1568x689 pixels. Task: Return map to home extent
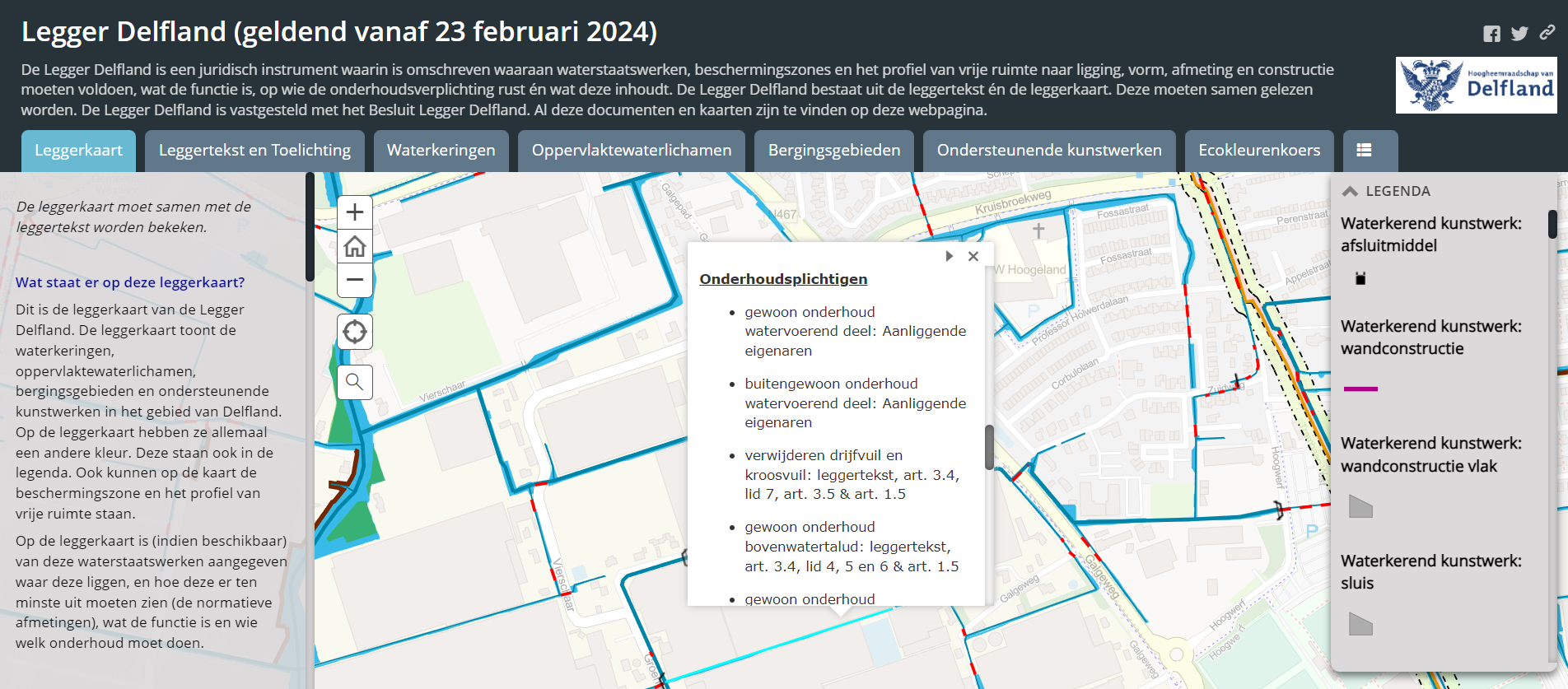pyautogui.click(x=355, y=246)
